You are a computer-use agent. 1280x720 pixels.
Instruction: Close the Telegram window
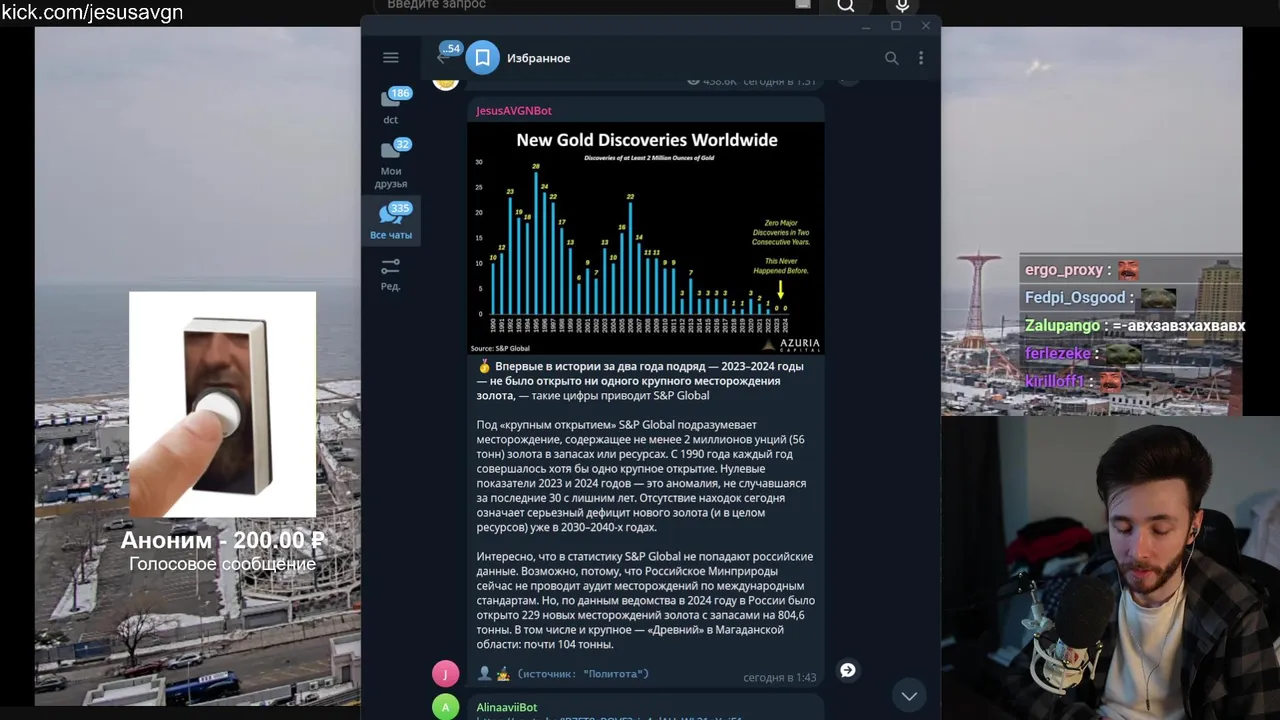(x=926, y=26)
